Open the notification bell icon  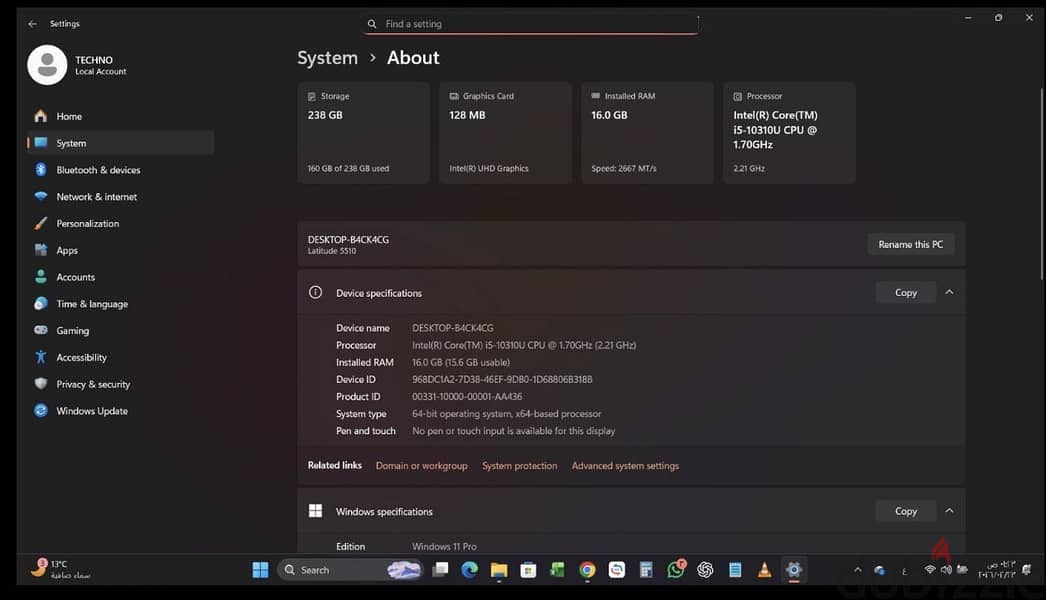tap(1027, 570)
